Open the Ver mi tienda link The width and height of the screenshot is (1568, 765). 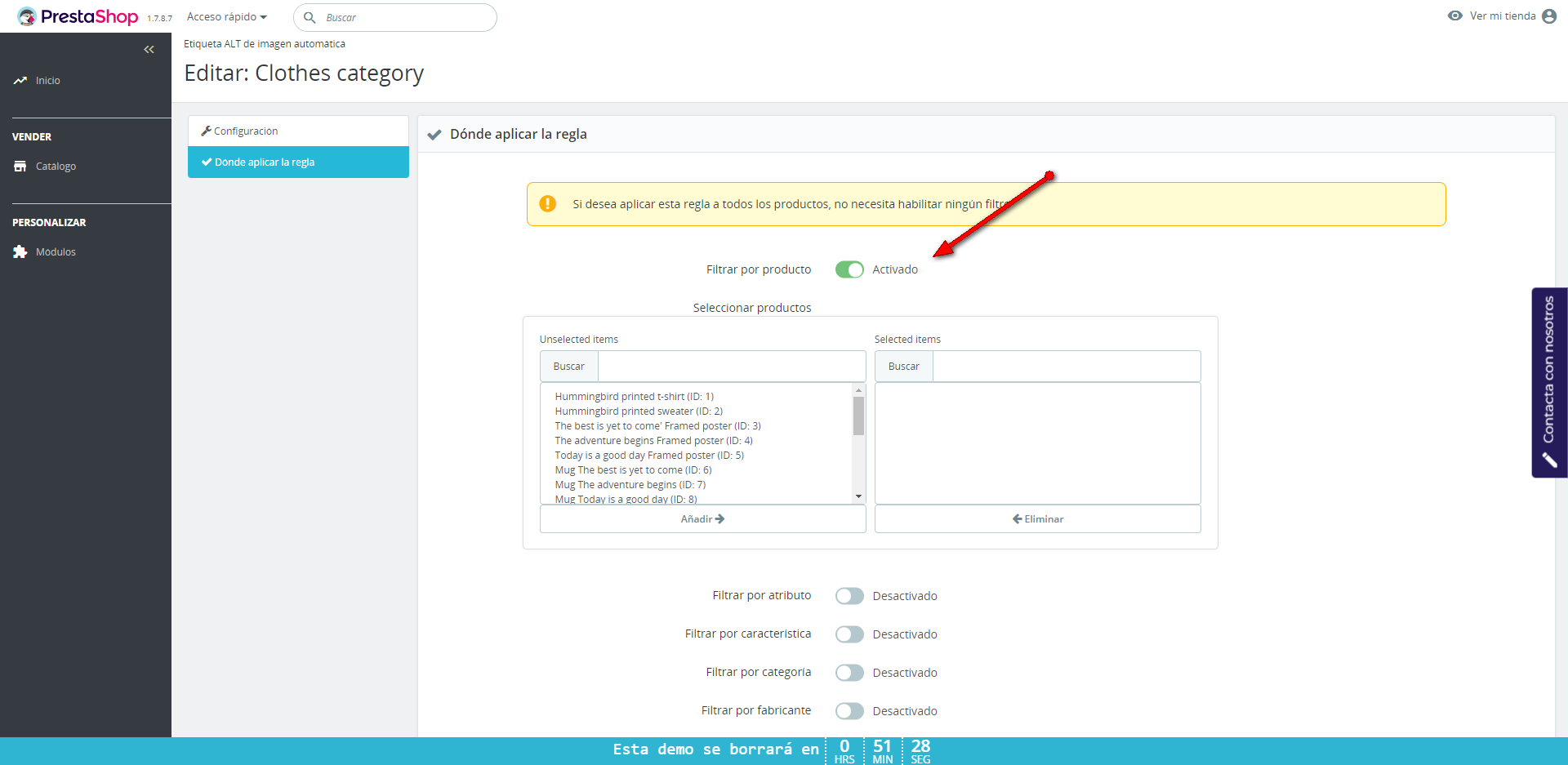click(x=1503, y=16)
